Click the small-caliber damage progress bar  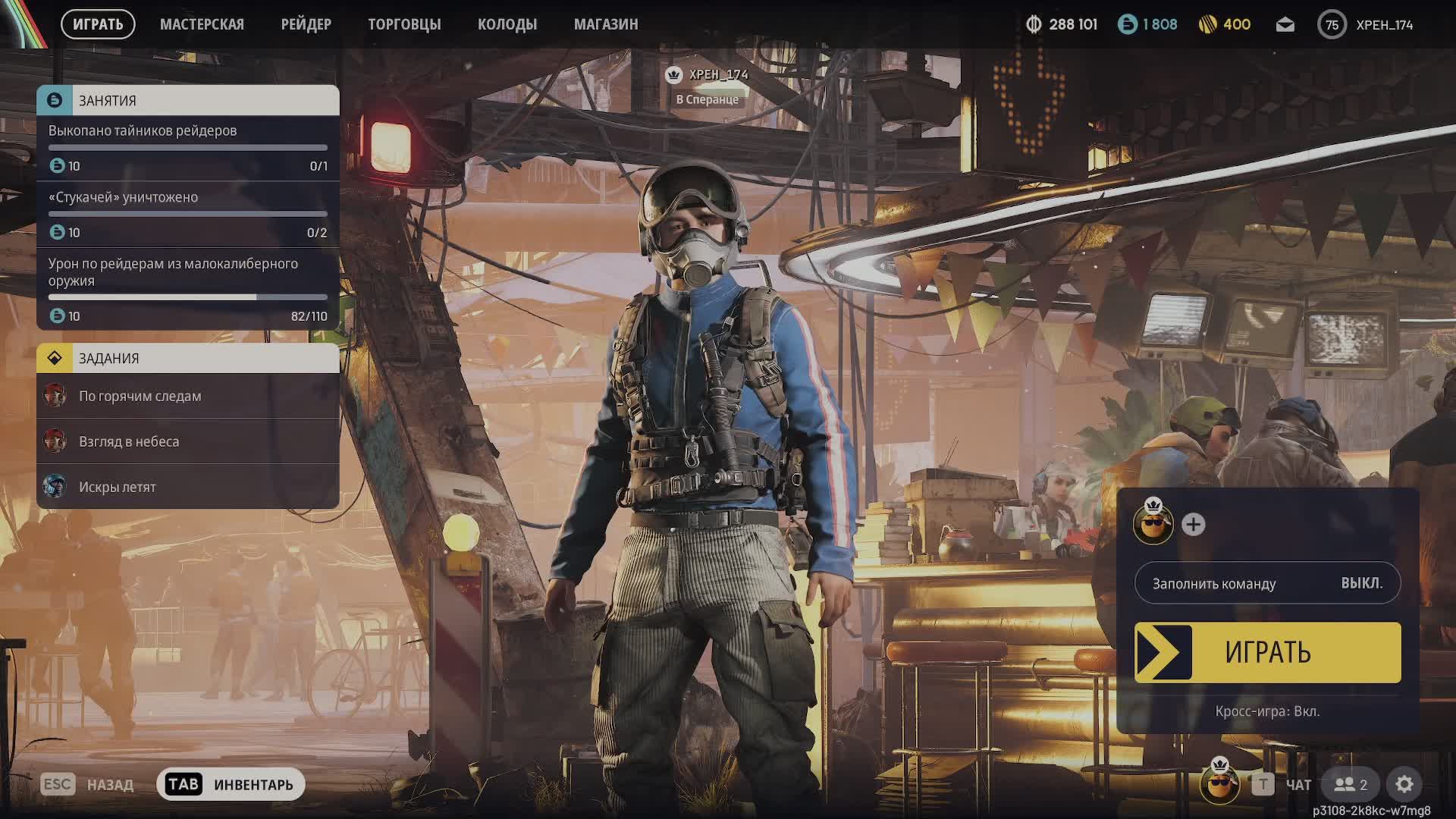coord(188,297)
